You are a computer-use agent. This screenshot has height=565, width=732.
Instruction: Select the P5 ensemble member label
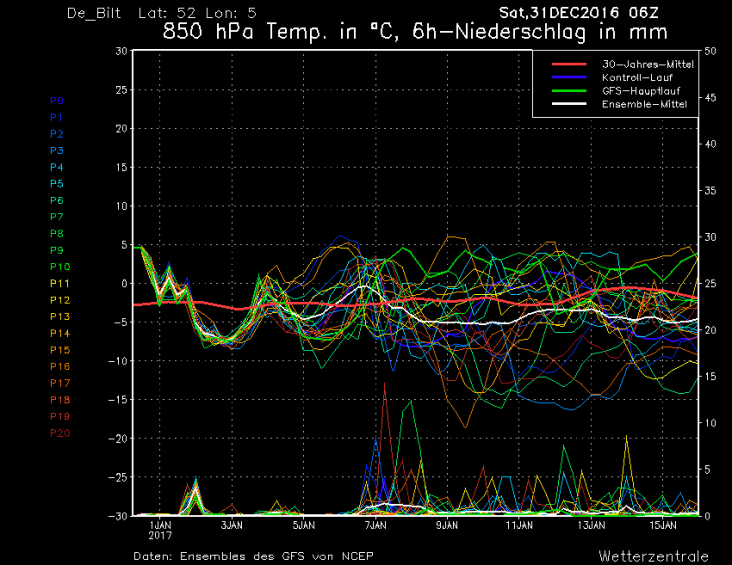pyautogui.click(x=57, y=184)
